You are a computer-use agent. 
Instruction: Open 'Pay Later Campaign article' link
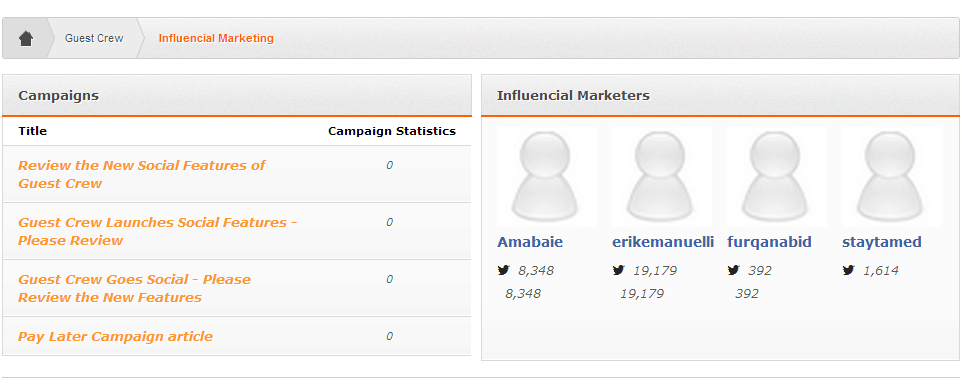115,337
